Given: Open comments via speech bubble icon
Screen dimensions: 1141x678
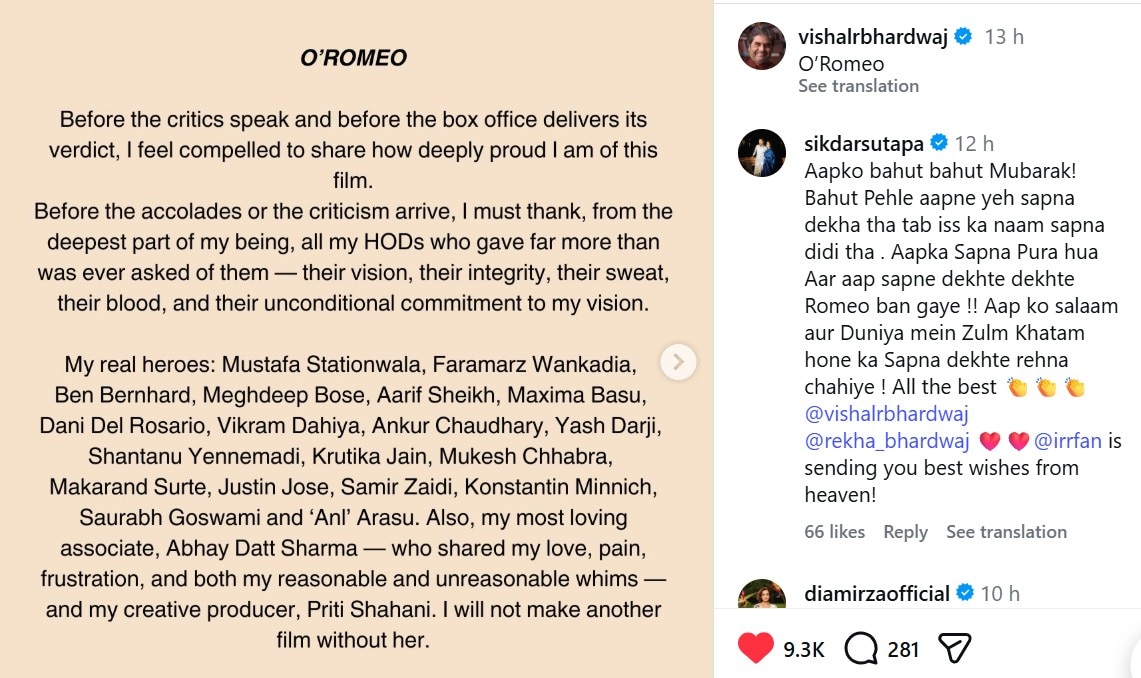Looking at the screenshot, I should coord(860,648).
